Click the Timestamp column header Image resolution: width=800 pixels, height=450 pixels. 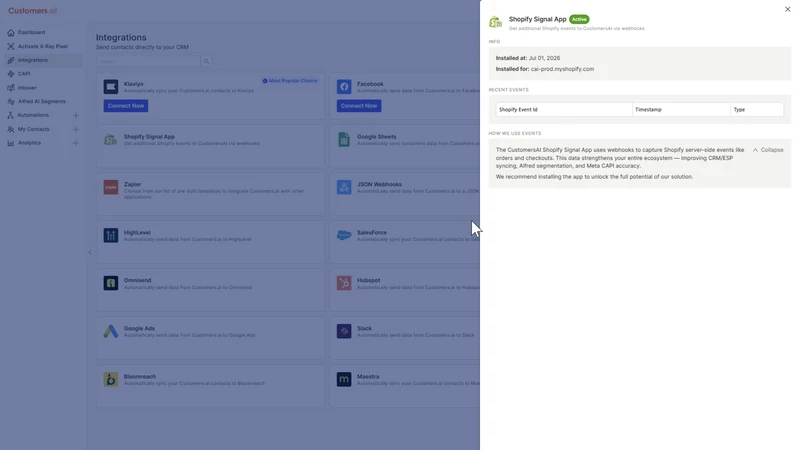pos(681,110)
